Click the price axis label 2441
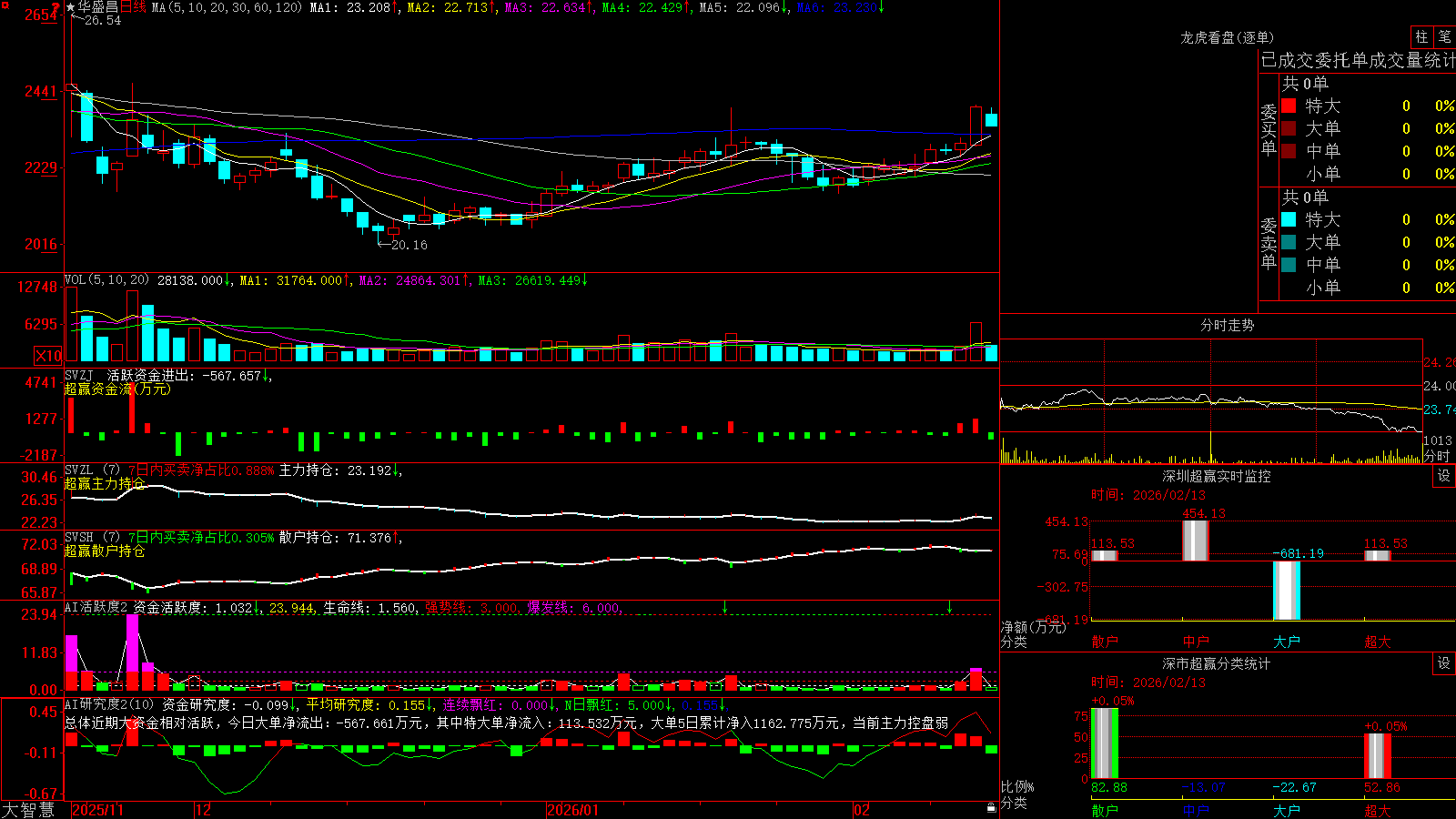Screen dimensions: 1456x819 (41, 91)
